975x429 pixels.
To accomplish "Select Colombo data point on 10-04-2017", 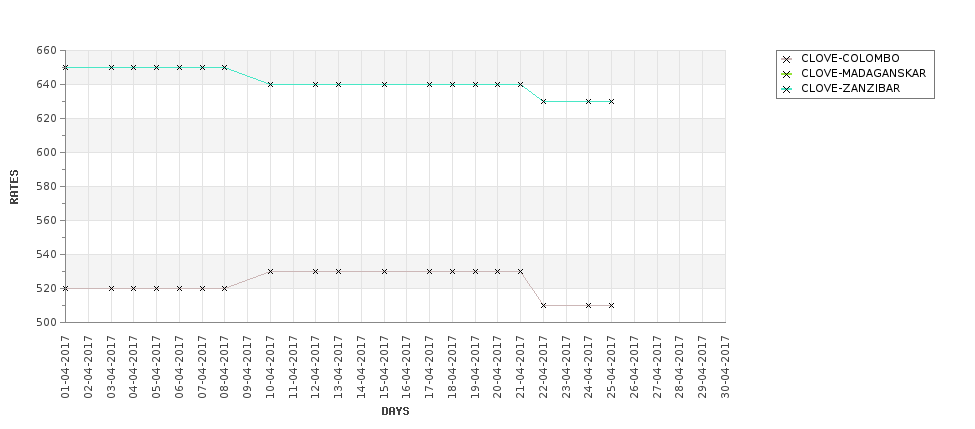I will click(270, 272).
